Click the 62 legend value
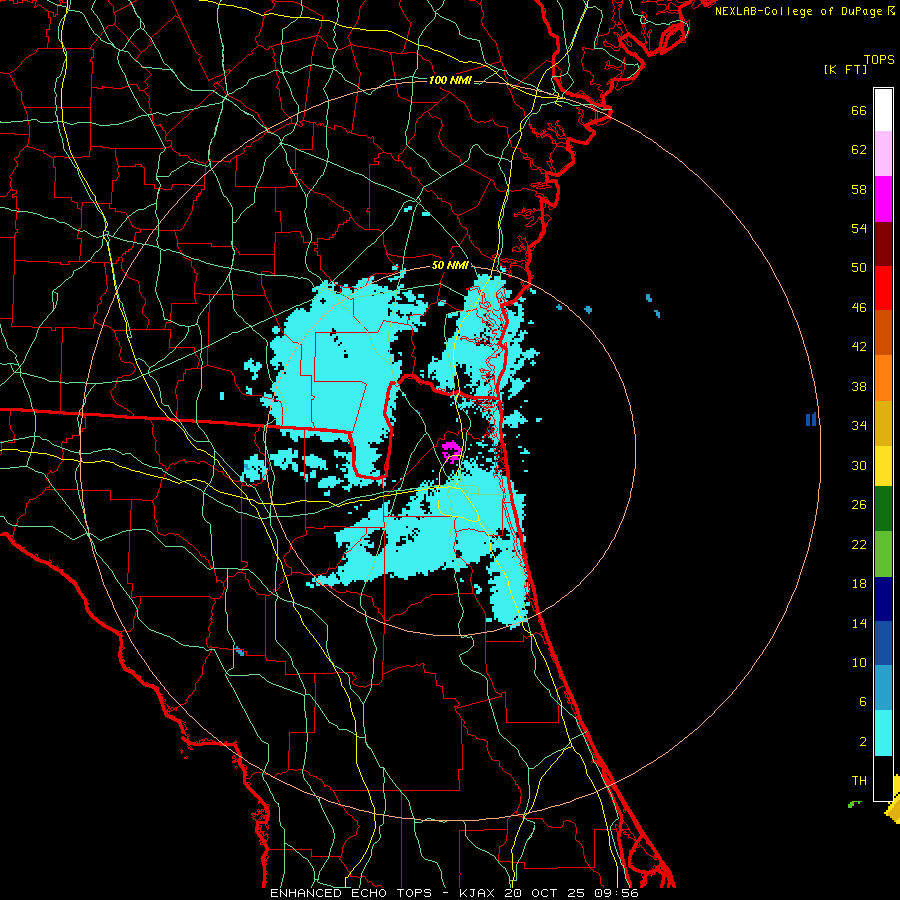The height and width of the screenshot is (900, 900). click(x=859, y=150)
